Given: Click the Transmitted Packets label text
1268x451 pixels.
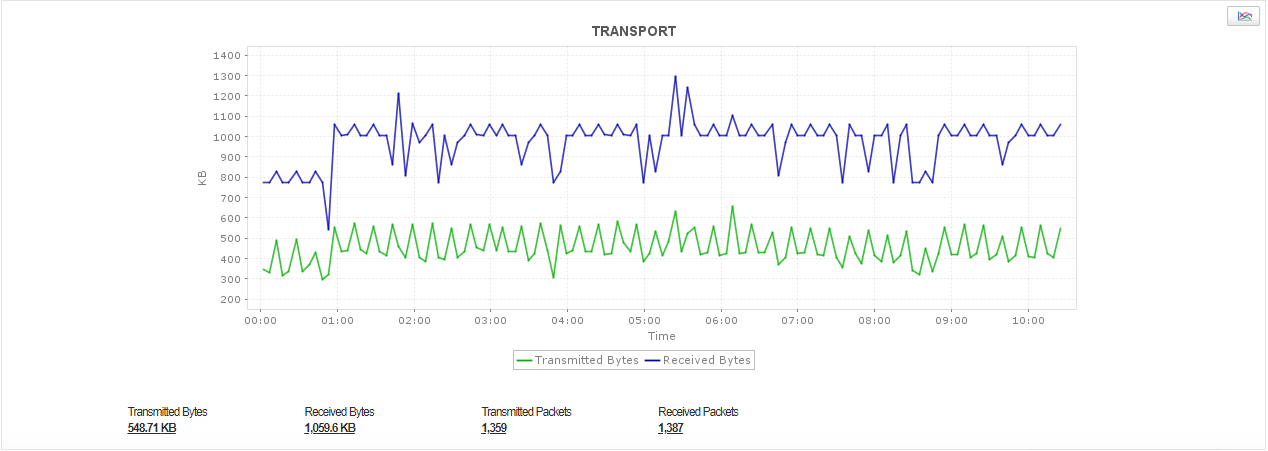Looking at the screenshot, I should (526, 412).
